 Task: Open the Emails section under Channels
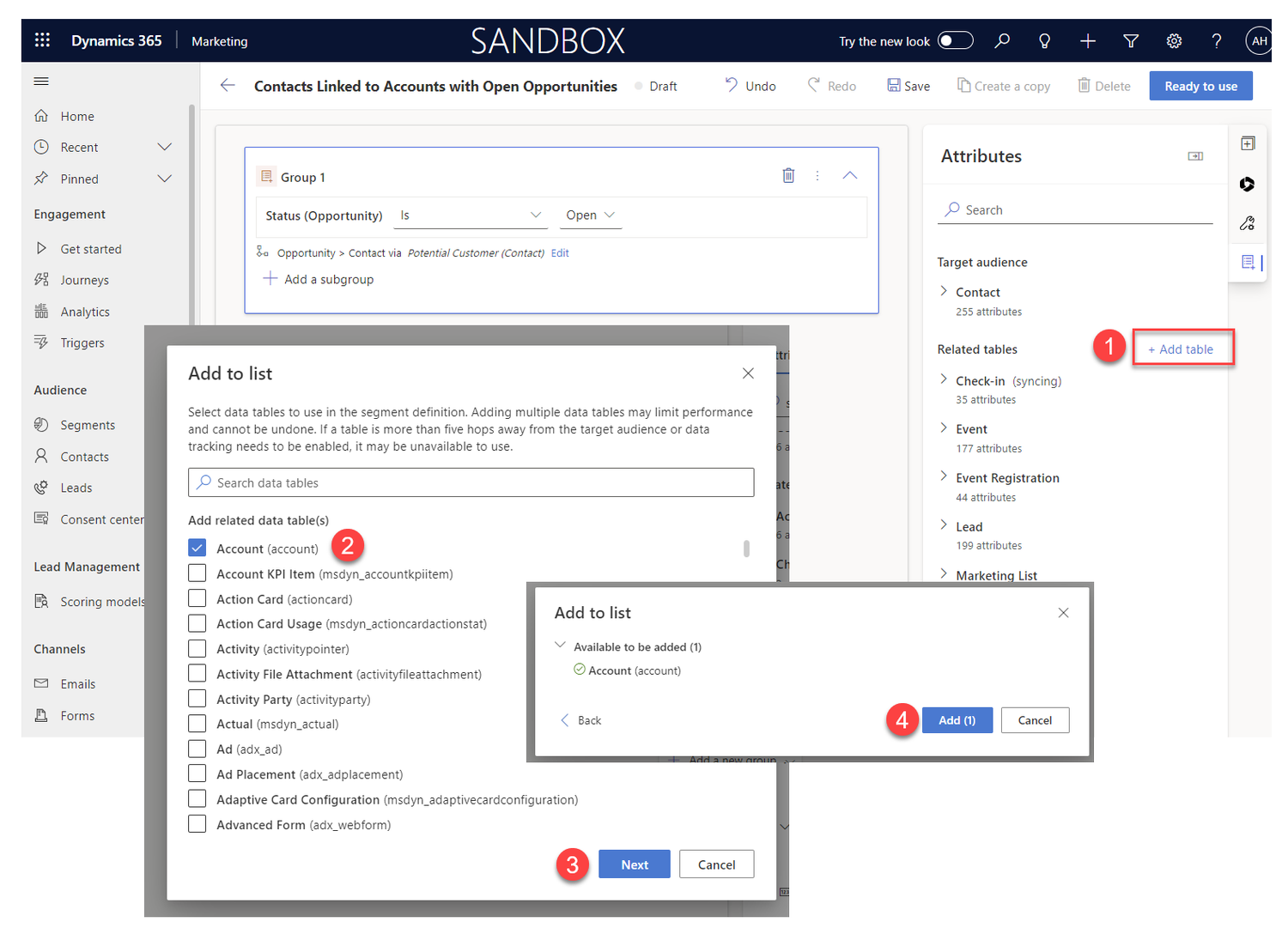(78, 683)
